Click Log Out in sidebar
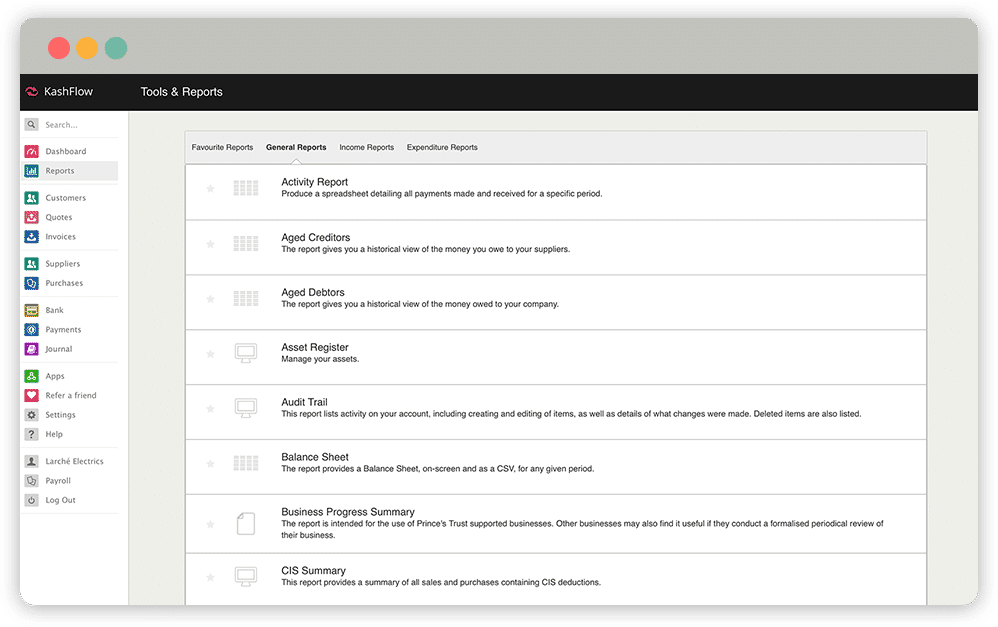The height and width of the screenshot is (627, 998). click(x=60, y=500)
